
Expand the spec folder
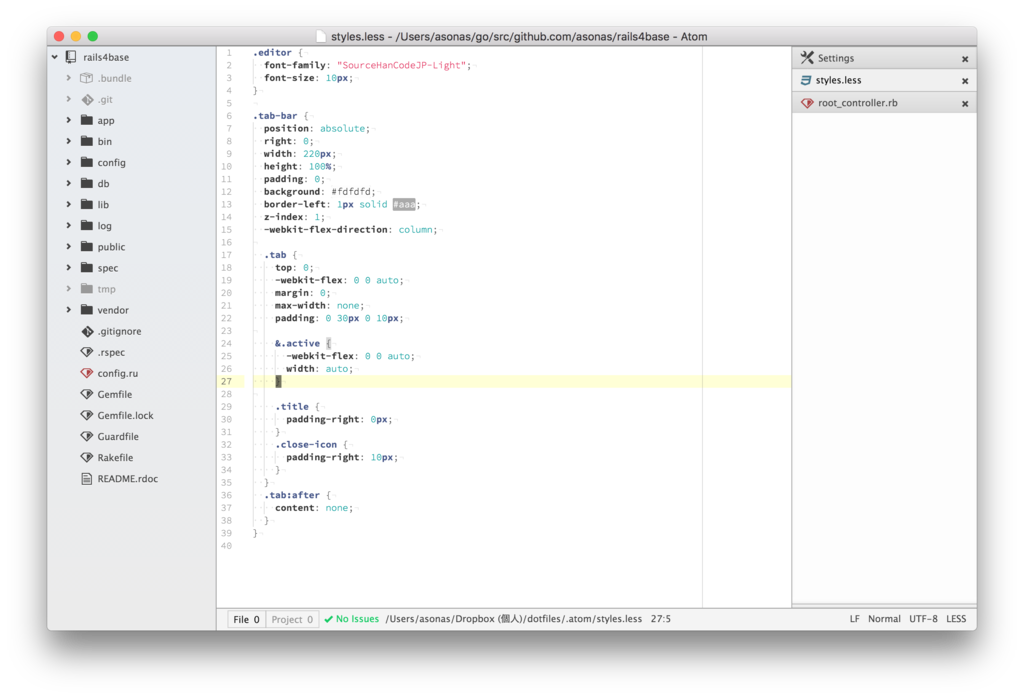(69, 268)
